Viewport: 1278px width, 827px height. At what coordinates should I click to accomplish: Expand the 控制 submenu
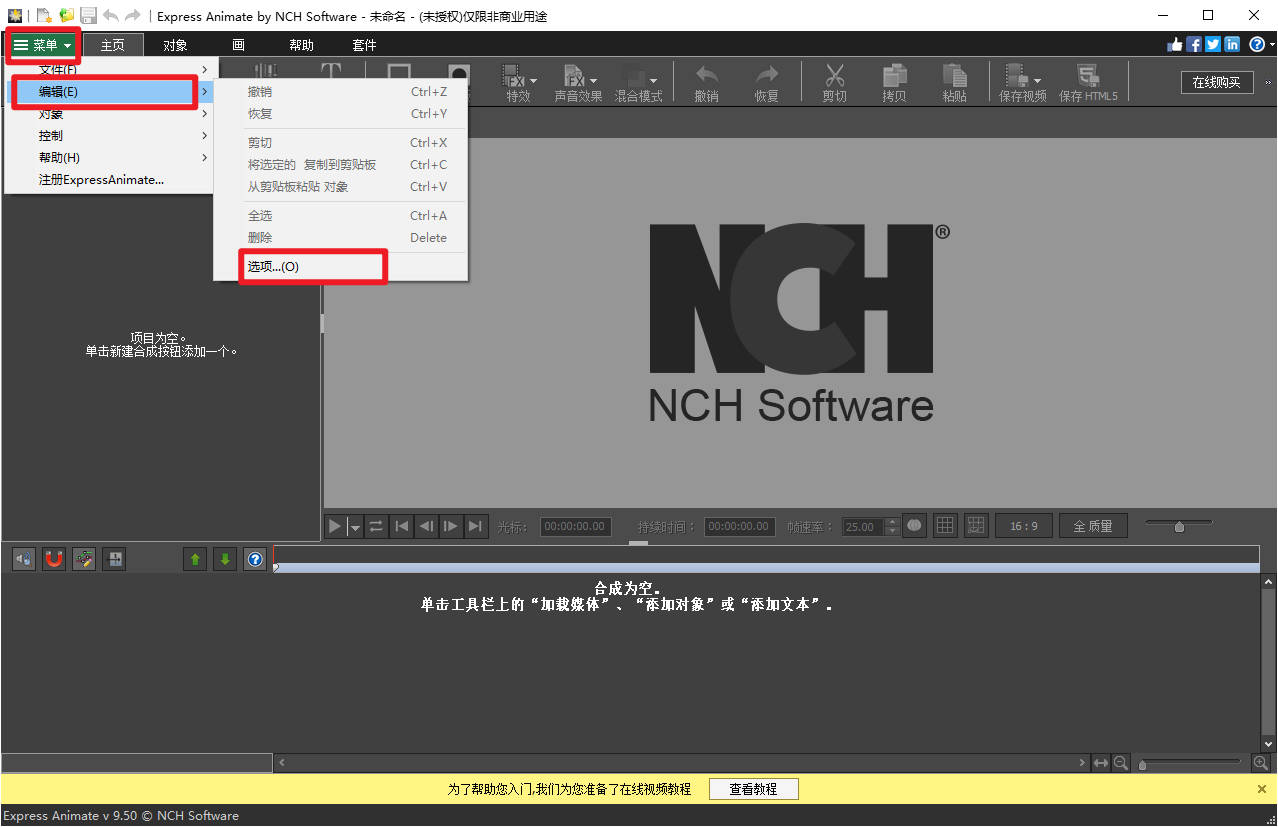pyautogui.click(x=109, y=135)
